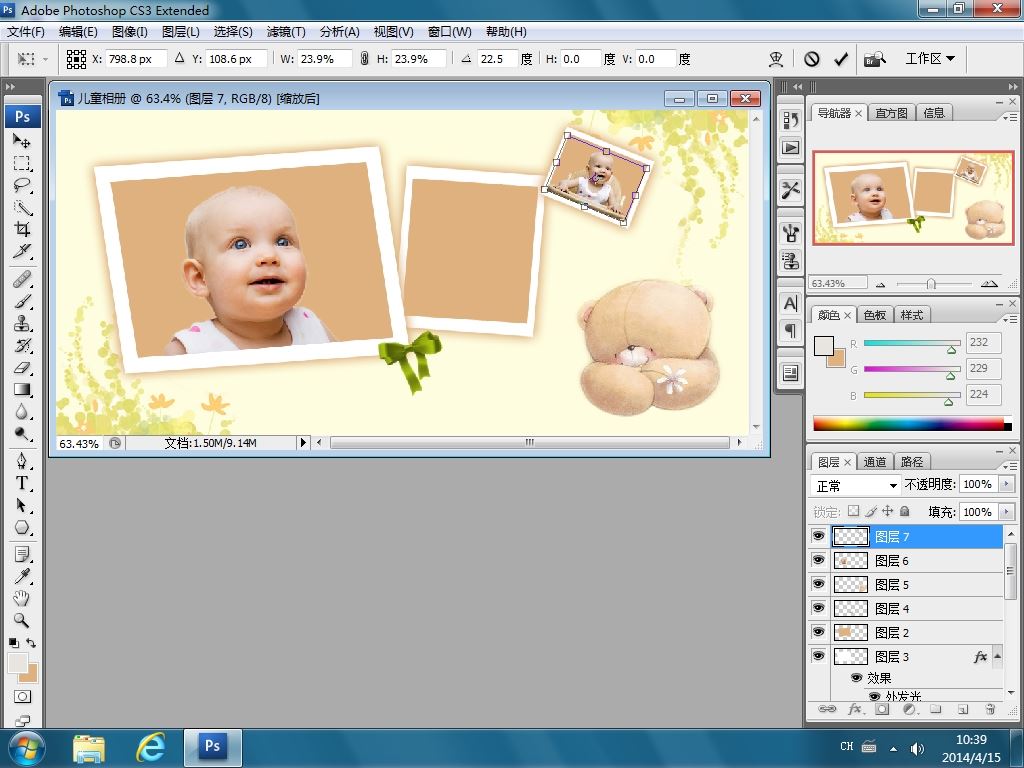This screenshot has height=768, width=1024.
Task: Select the Crop tool
Action: tap(22, 229)
